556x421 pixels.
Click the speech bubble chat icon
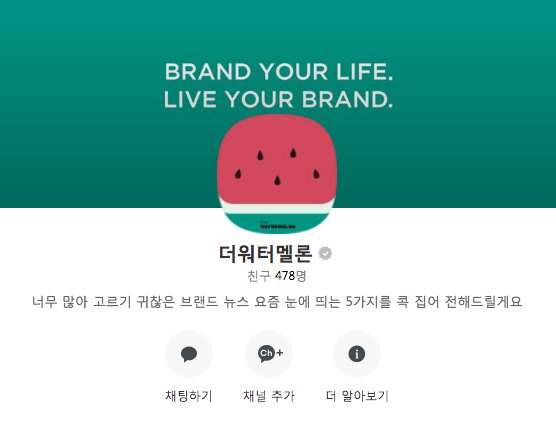tap(189, 354)
